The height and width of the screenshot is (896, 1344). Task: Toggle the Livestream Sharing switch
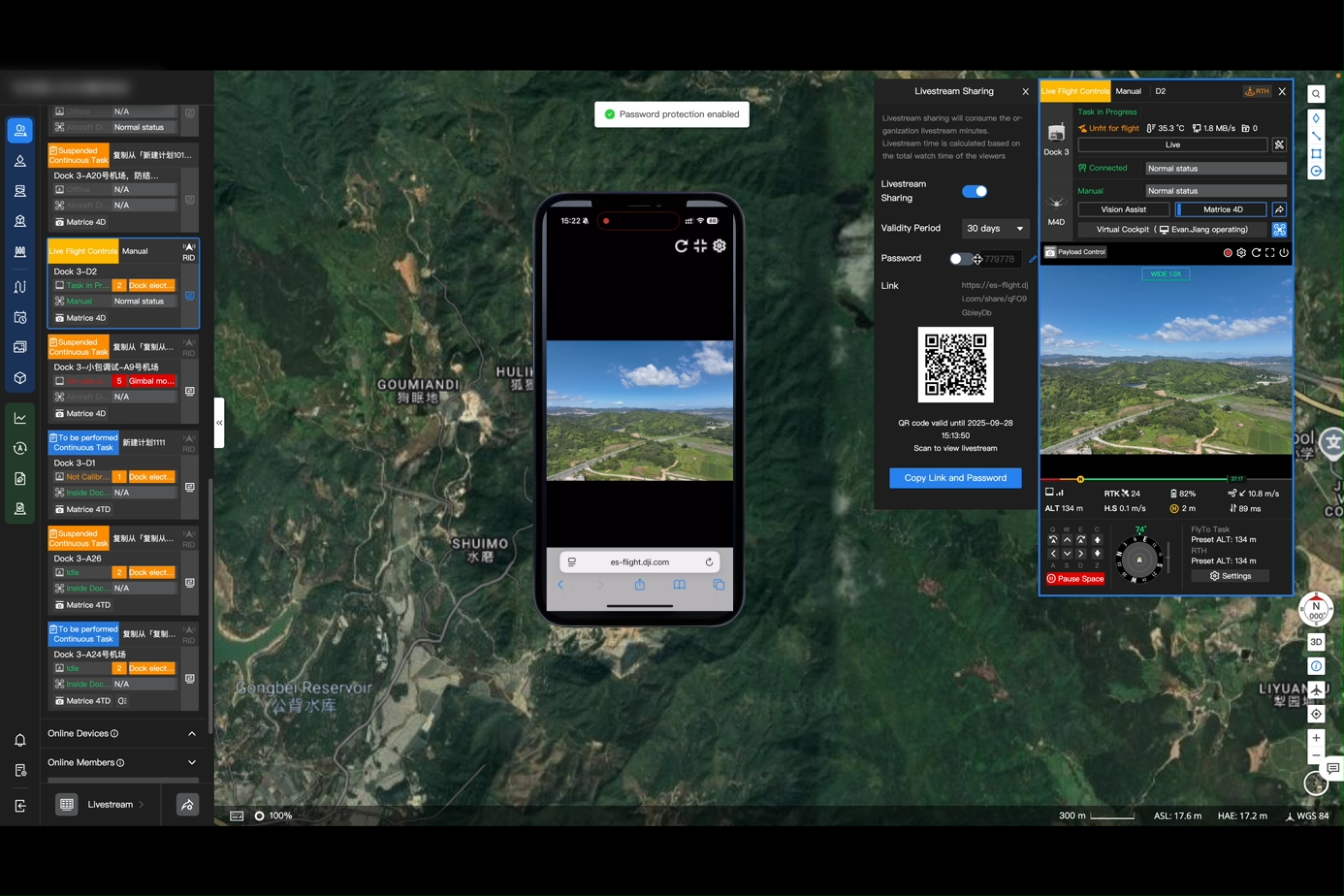tap(975, 191)
